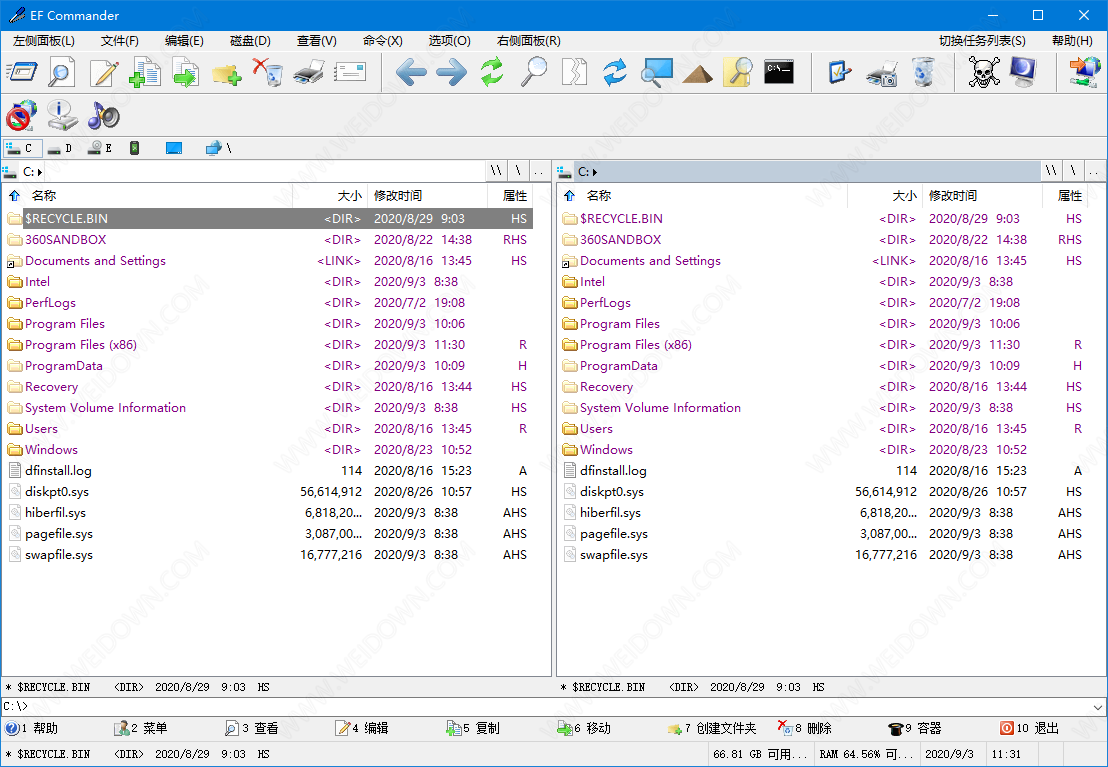Expand the right panel C: path arrow
The width and height of the screenshot is (1108, 767).
coord(595,172)
